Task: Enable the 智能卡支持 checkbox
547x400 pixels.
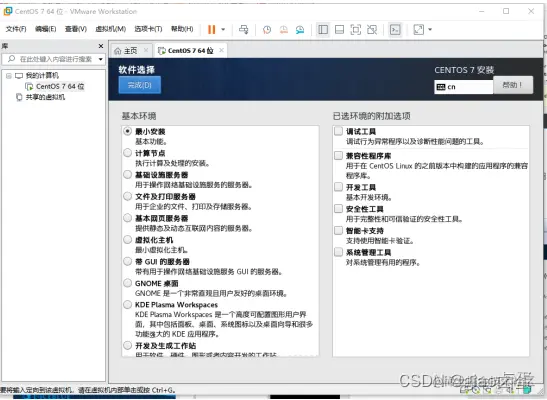Action: pyautogui.click(x=338, y=230)
